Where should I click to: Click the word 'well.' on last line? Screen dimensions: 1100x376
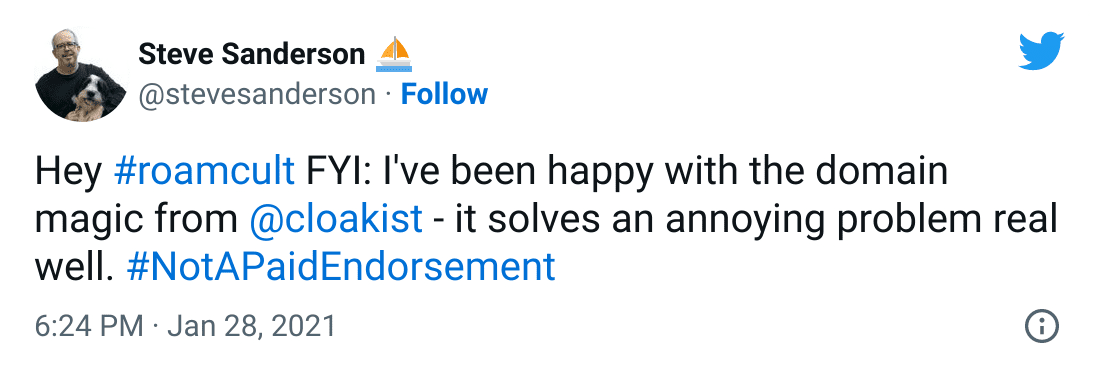click(x=74, y=266)
